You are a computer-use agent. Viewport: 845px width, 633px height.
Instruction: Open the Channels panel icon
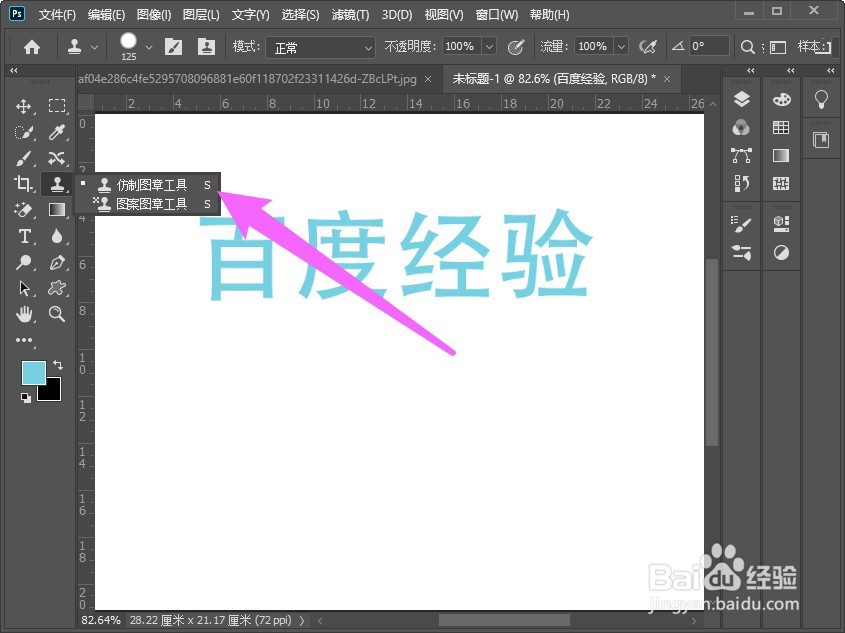point(742,128)
